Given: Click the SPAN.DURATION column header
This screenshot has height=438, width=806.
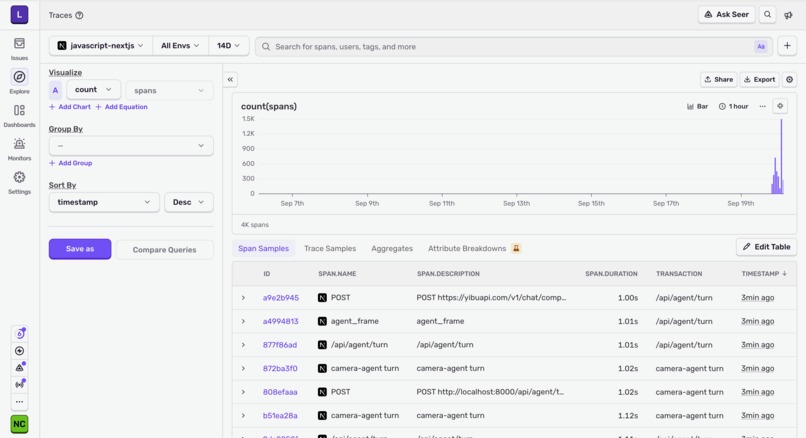Looking at the screenshot, I should tap(611, 273).
